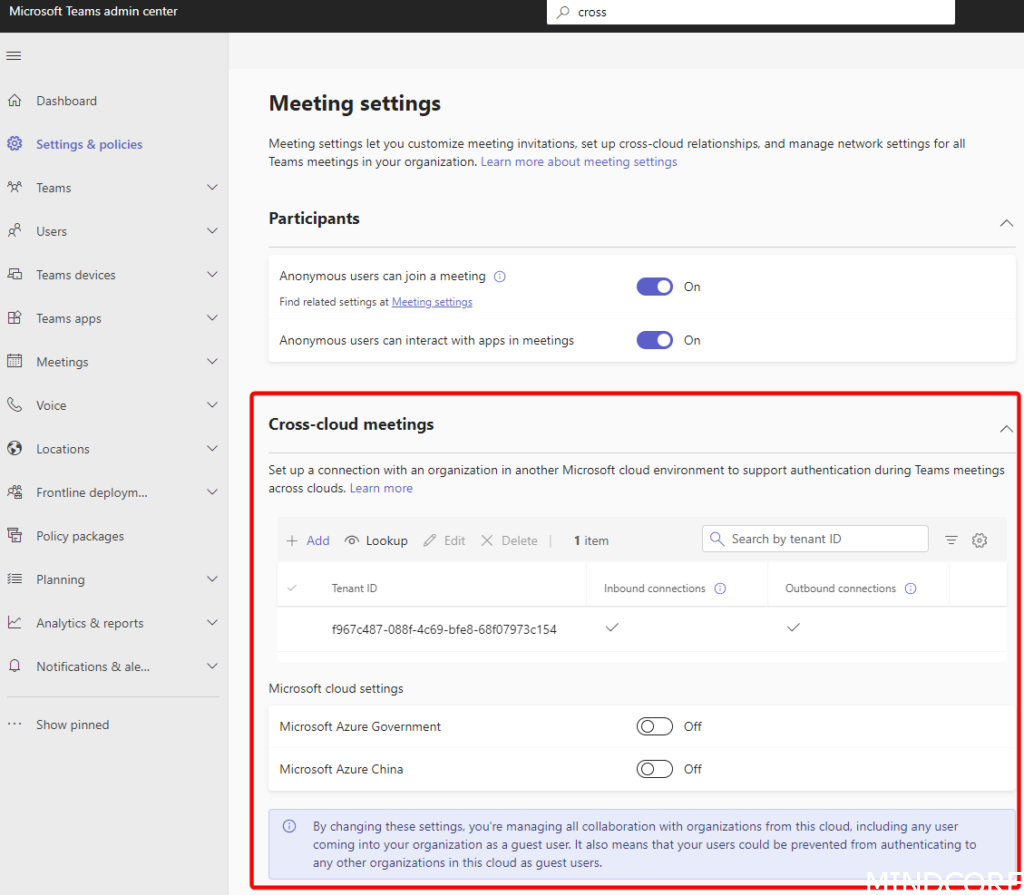This screenshot has height=895, width=1024.
Task: Click the Lookup eye icon in toolbar
Action: point(352,541)
